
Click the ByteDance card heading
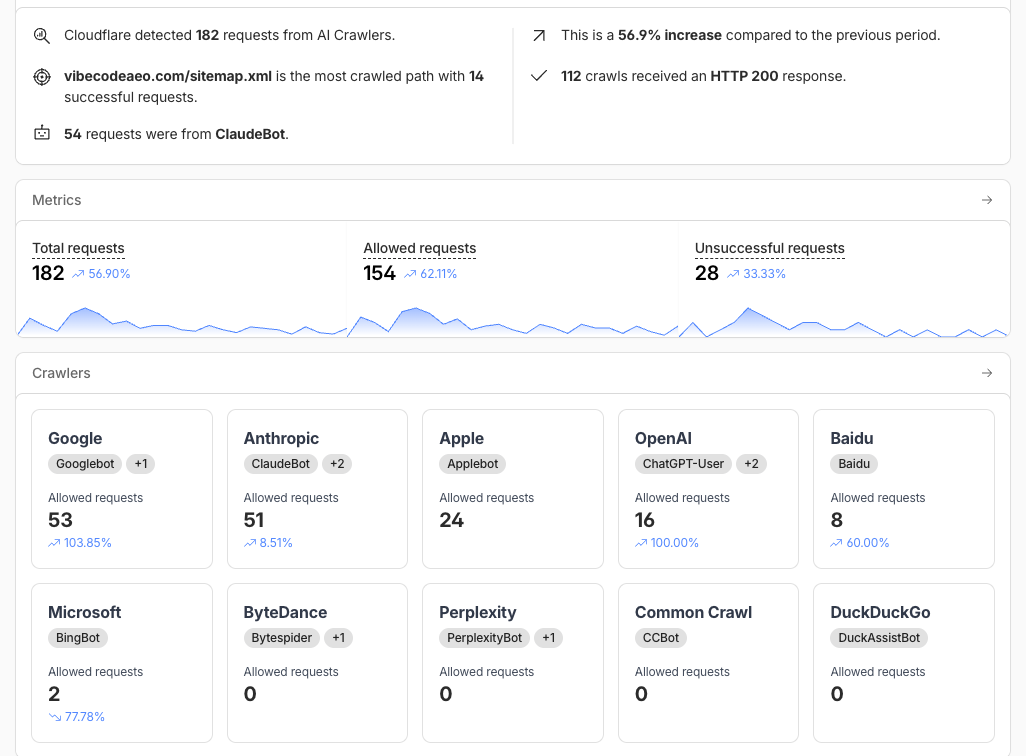coord(285,613)
